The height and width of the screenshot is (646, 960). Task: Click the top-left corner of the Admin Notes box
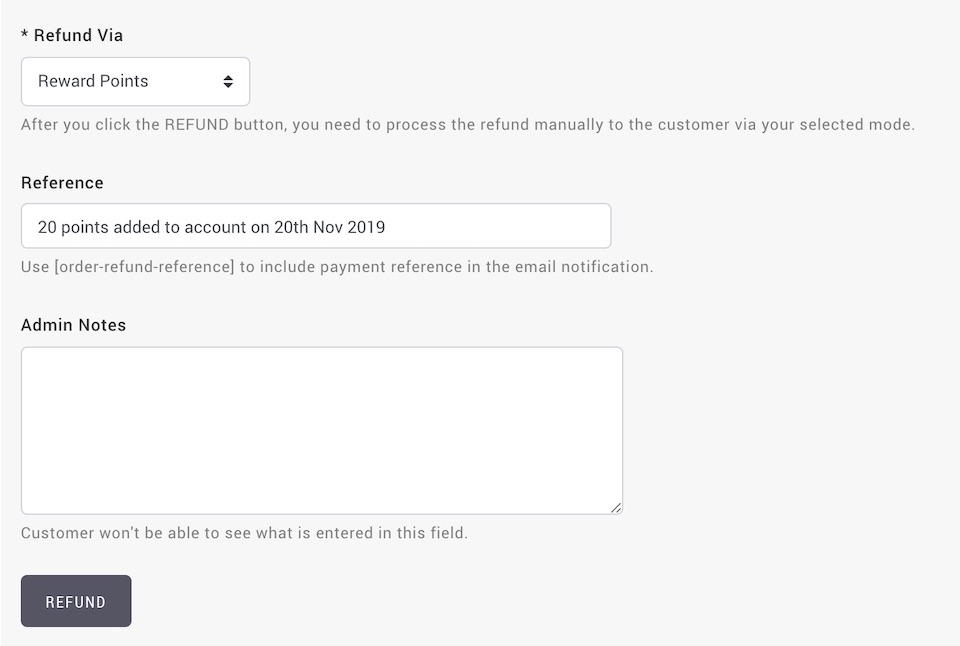point(29,355)
